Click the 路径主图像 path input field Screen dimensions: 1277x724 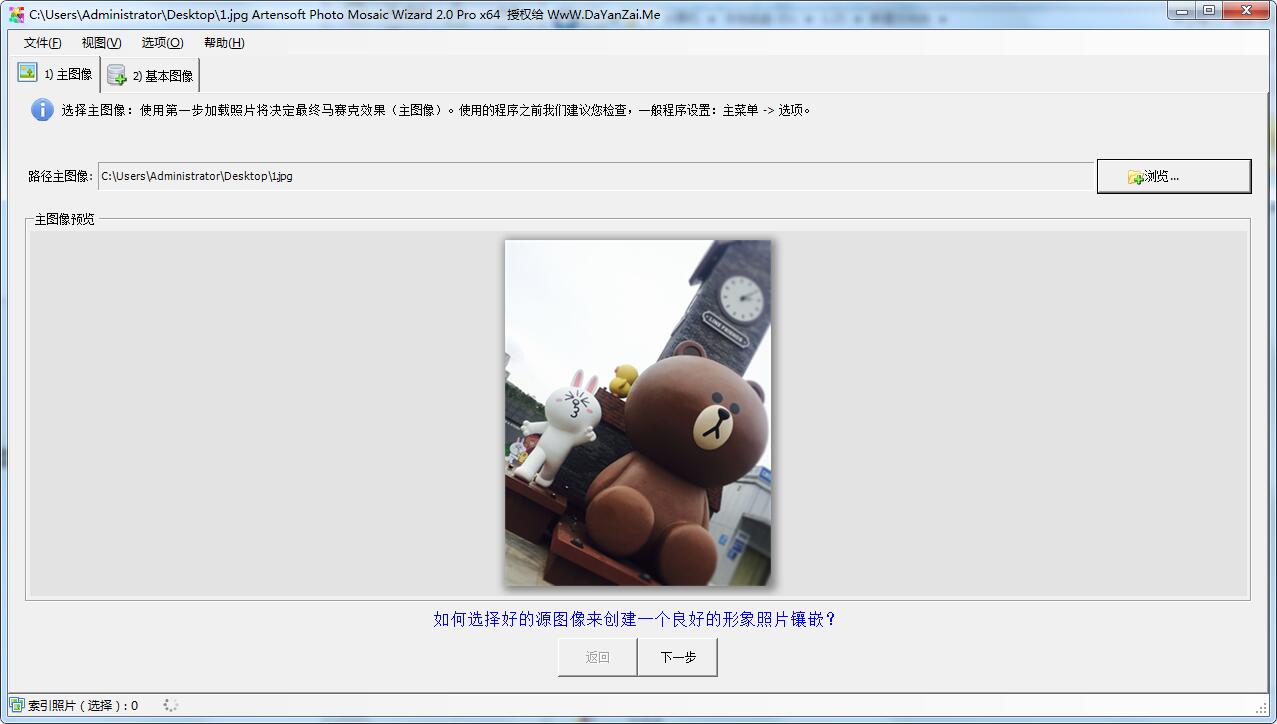[595, 176]
